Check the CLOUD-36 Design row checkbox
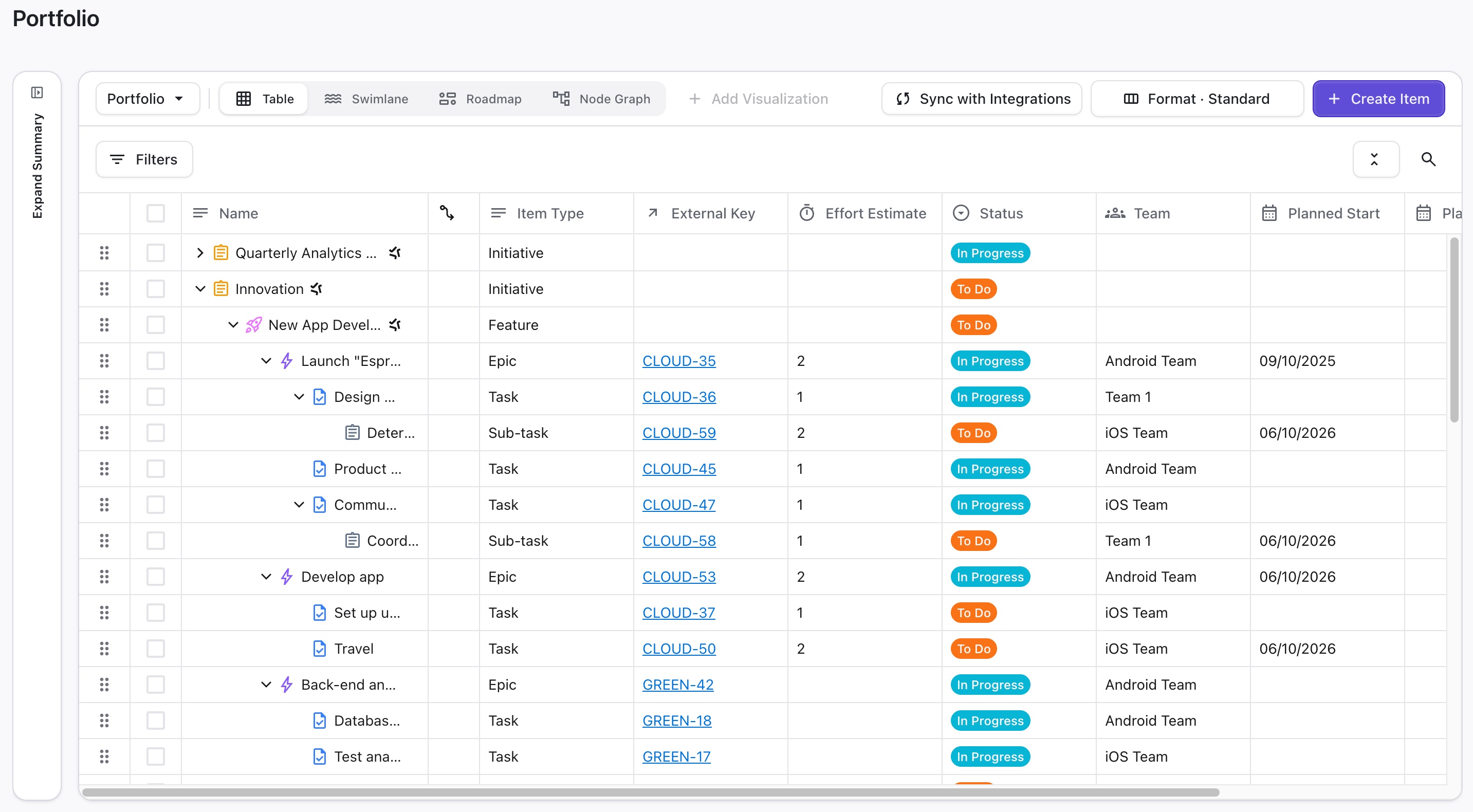This screenshot has width=1473, height=812. pyautogui.click(x=156, y=397)
